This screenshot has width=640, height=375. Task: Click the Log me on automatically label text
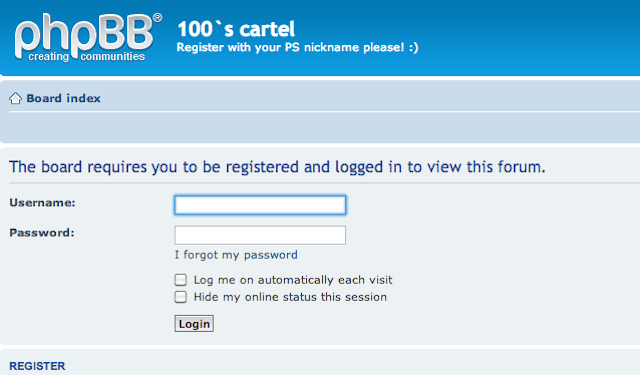coord(293,280)
